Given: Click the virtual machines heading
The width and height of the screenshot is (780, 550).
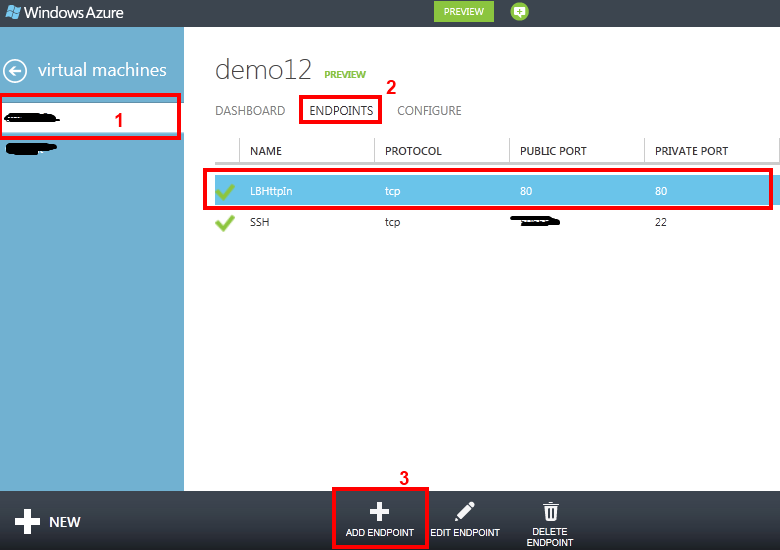Looking at the screenshot, I should coord(102,70).
